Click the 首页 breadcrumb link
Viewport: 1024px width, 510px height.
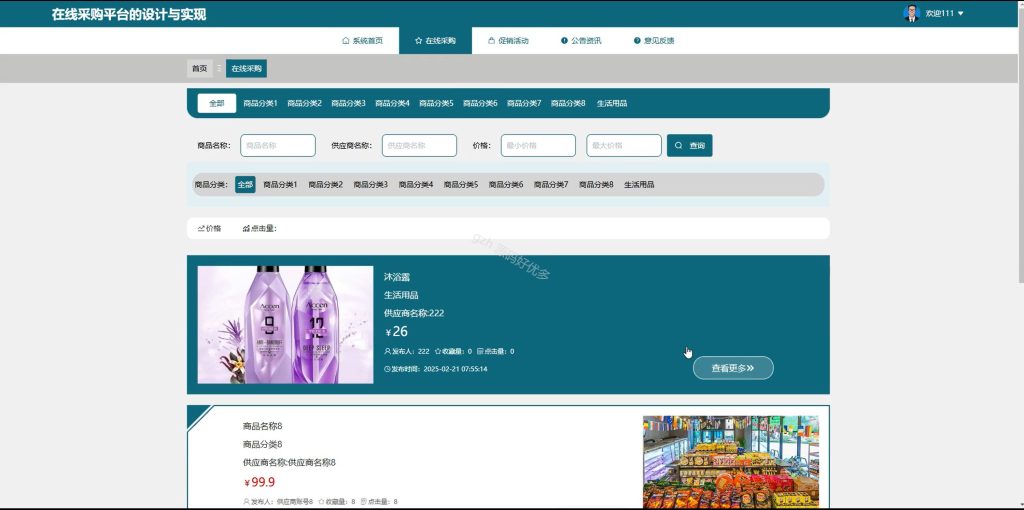tap(199, 69)
